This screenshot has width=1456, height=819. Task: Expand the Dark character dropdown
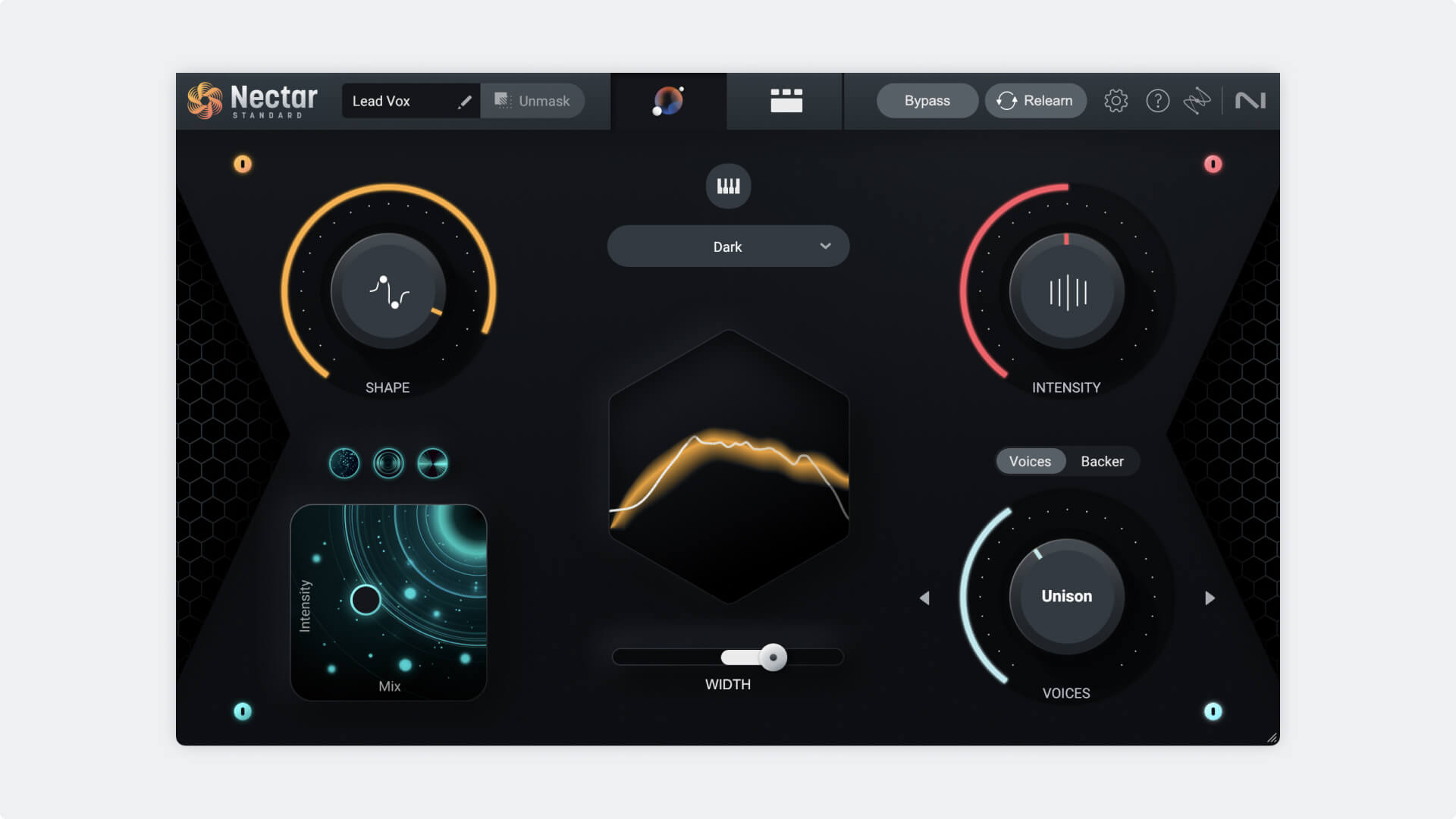click(727, 246)
